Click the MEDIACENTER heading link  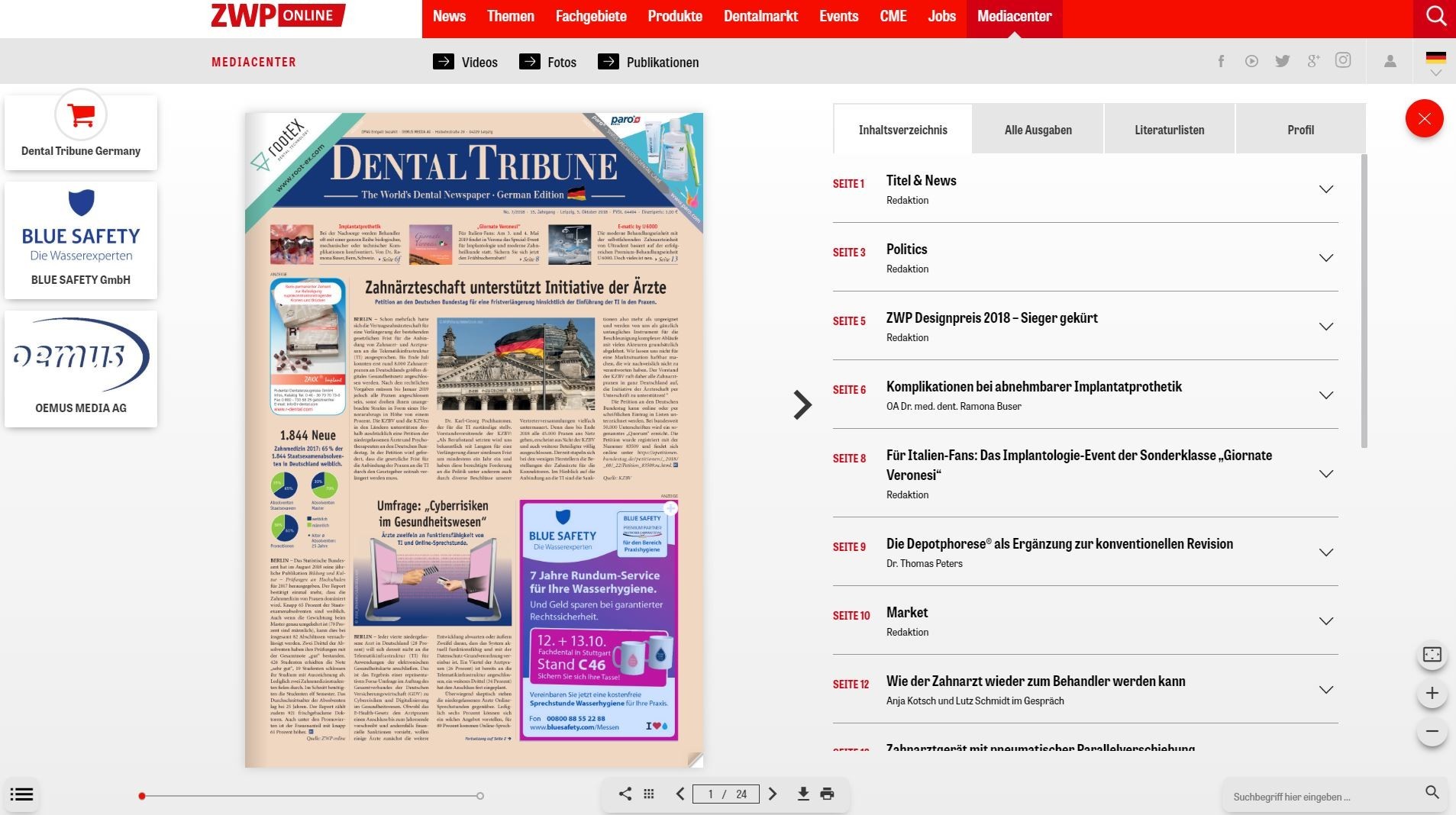click(253, 62)
